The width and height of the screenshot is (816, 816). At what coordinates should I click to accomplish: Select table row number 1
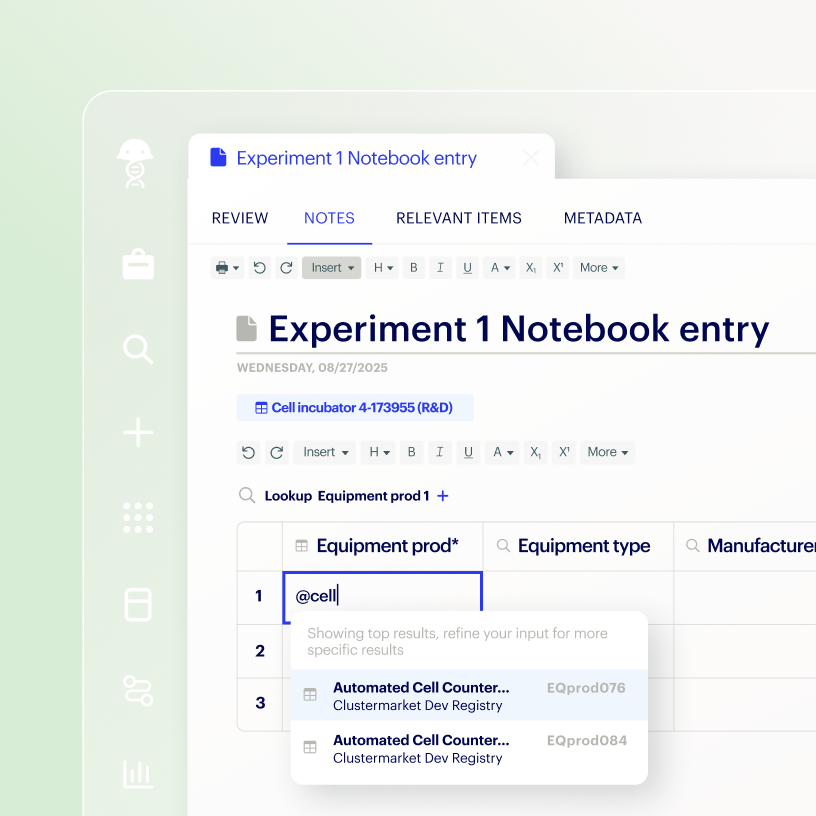[260, 596]
